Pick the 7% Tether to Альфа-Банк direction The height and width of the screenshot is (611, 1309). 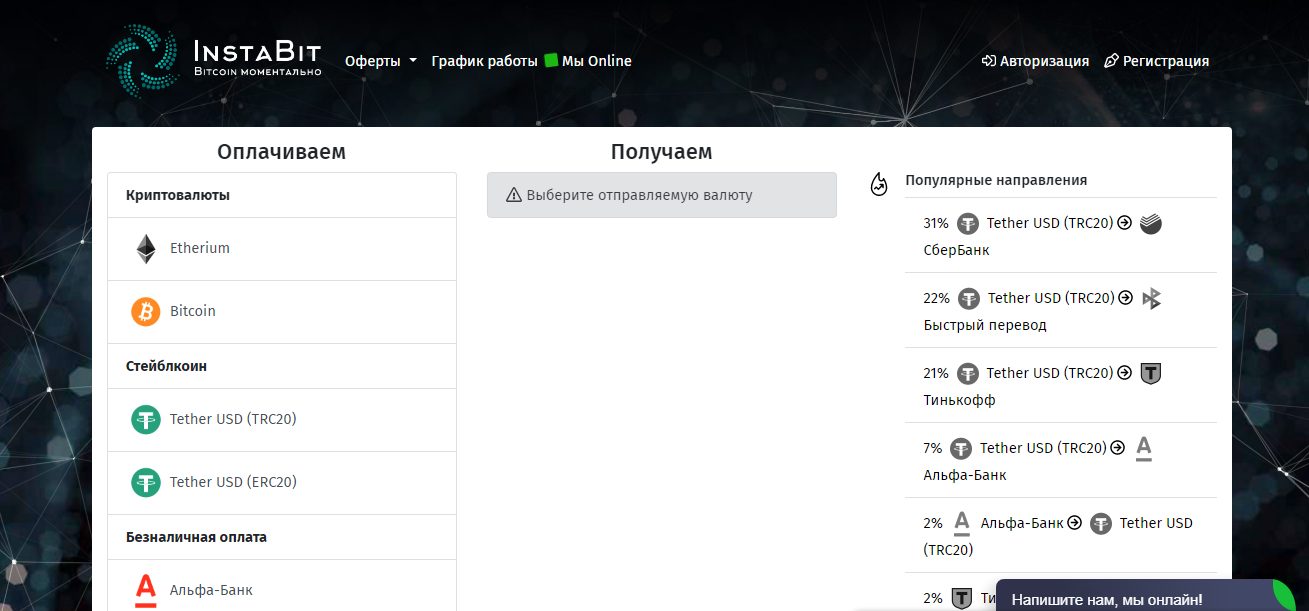pyautogui.click(x=1061, y=461)
